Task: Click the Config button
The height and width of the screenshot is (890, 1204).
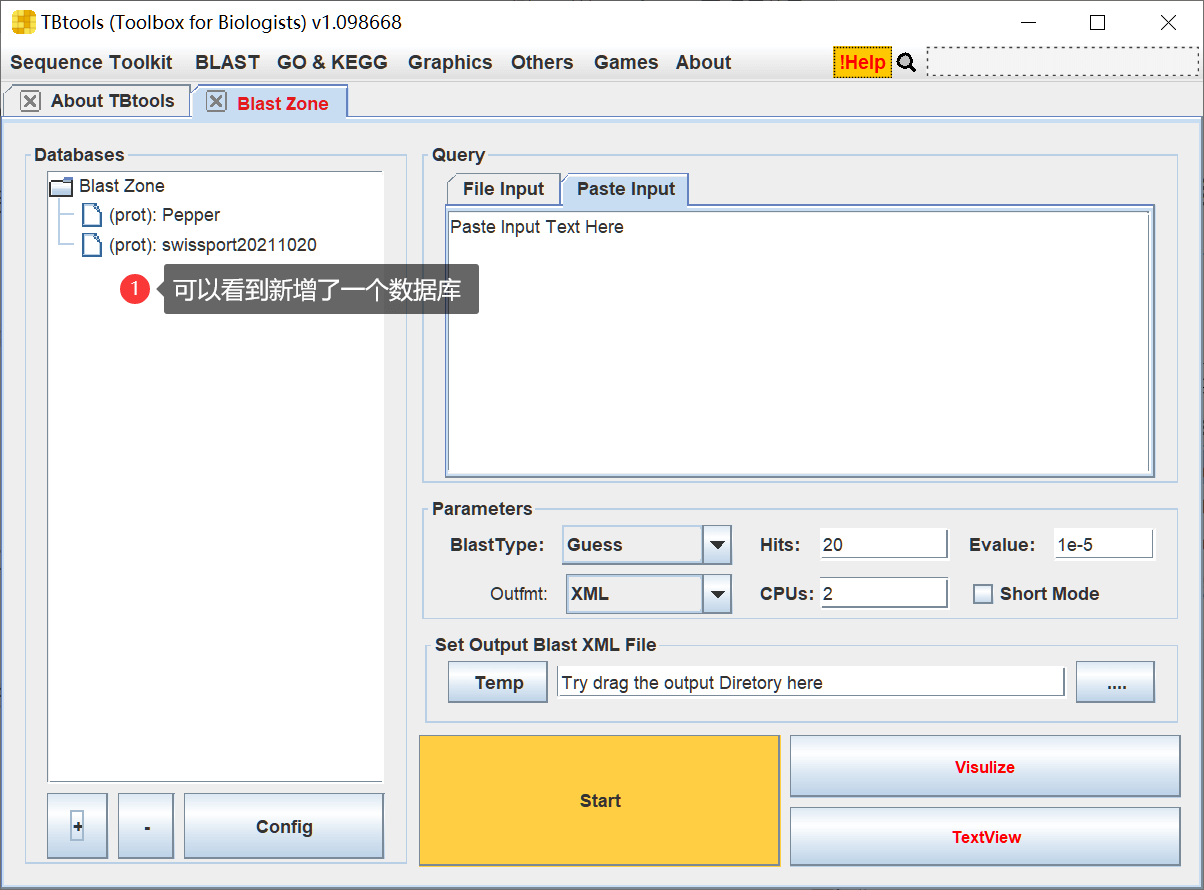Action: click(x=284, y=827)
